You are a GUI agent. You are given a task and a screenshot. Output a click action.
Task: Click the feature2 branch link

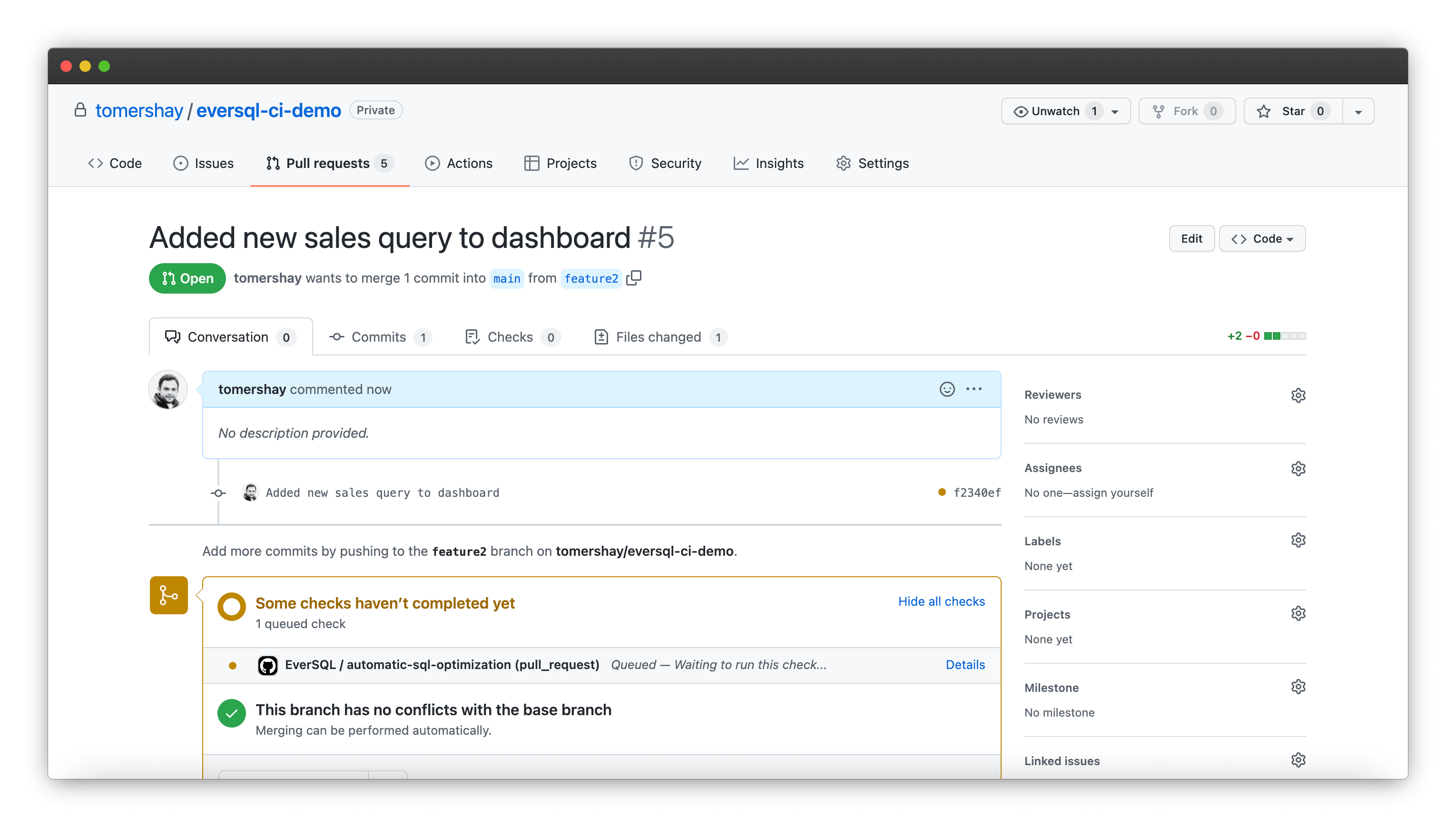pyautogui.click(x=591, y=278)
